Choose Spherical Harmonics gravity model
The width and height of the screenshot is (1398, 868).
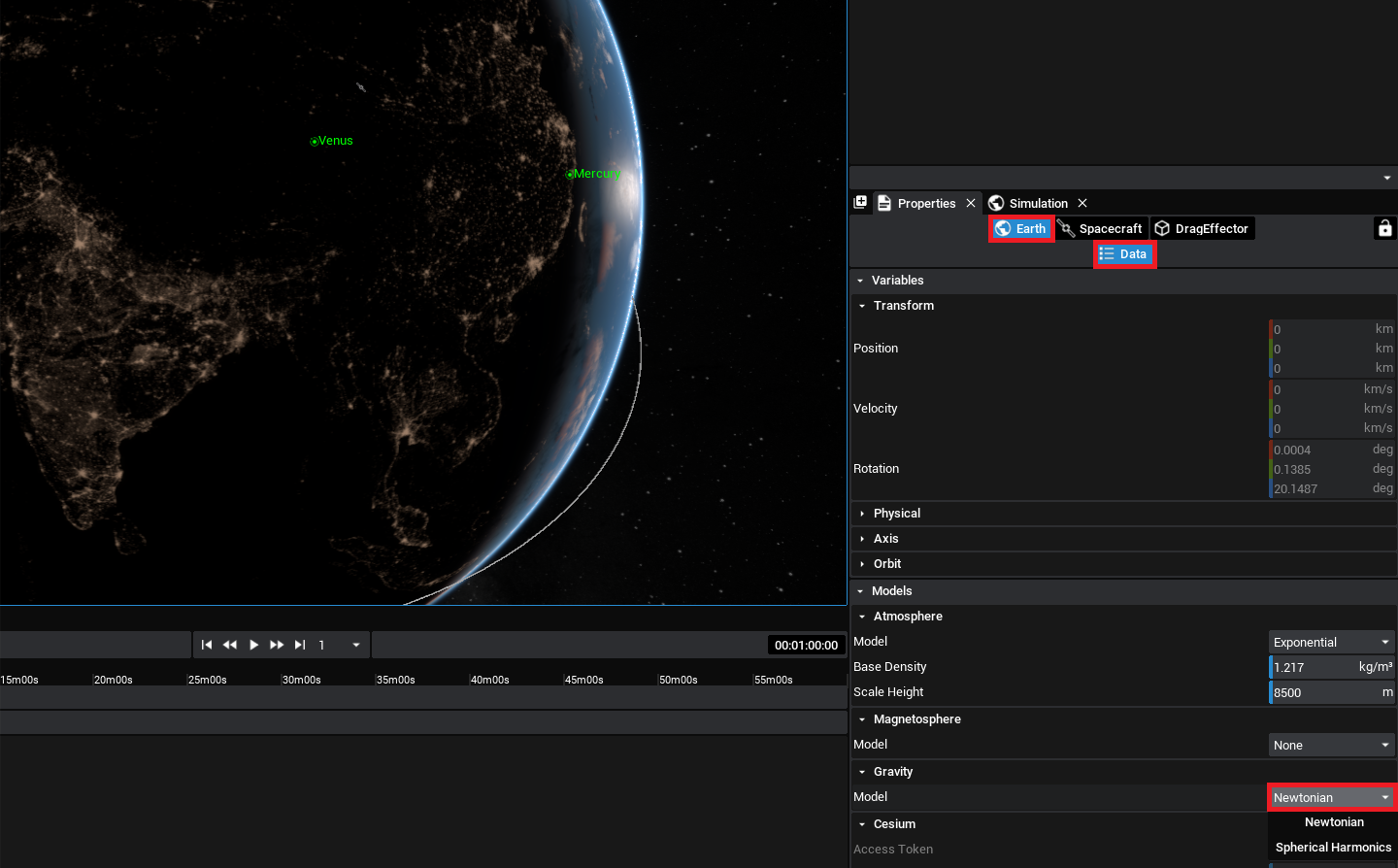tap(1332, 848)
